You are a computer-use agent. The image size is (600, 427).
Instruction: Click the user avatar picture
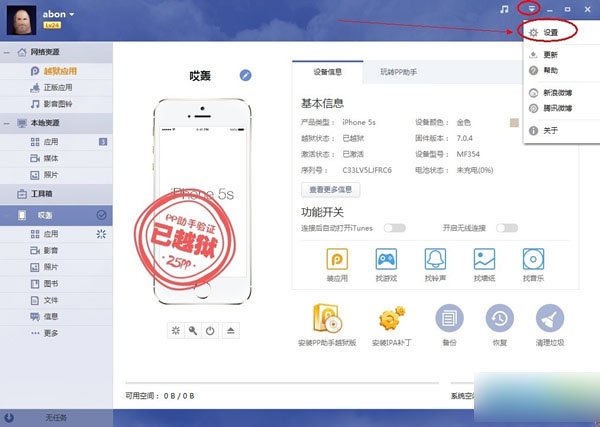coord(21,20)
